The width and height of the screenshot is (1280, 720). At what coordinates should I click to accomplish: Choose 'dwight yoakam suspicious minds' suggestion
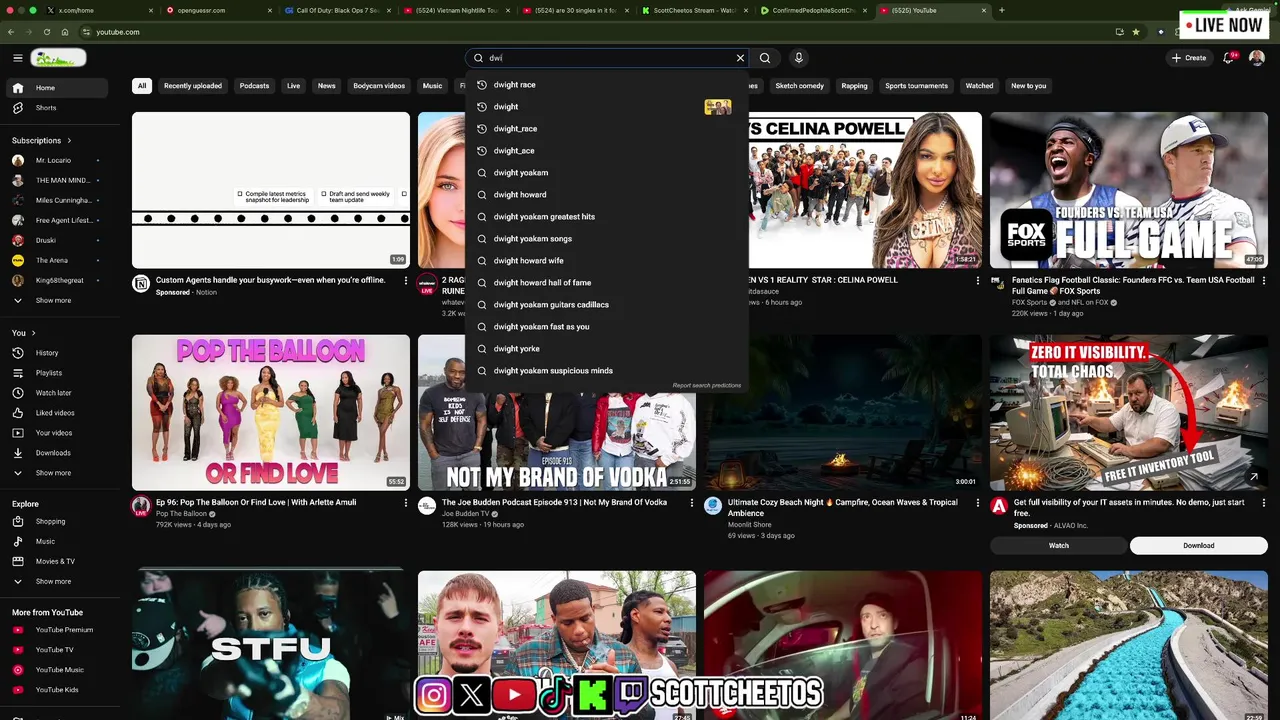(607, 371)
